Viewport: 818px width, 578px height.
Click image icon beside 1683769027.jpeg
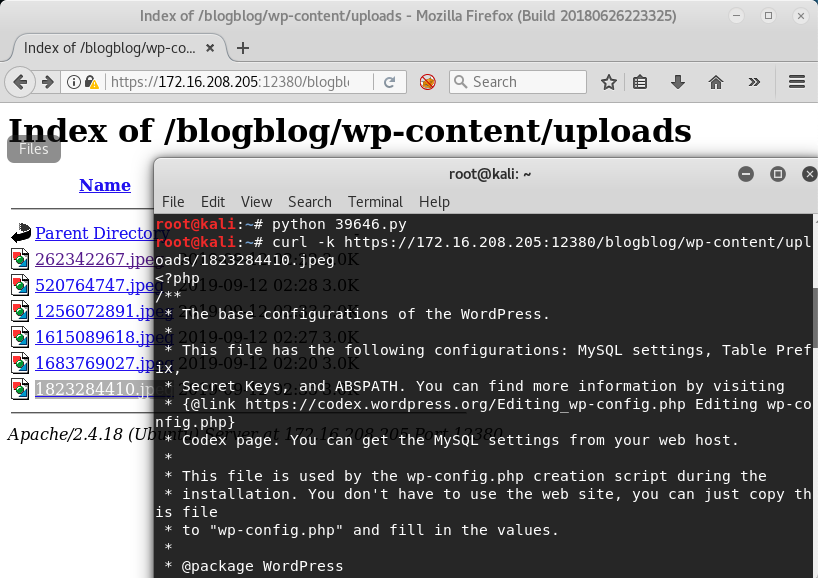pos(20,363)
